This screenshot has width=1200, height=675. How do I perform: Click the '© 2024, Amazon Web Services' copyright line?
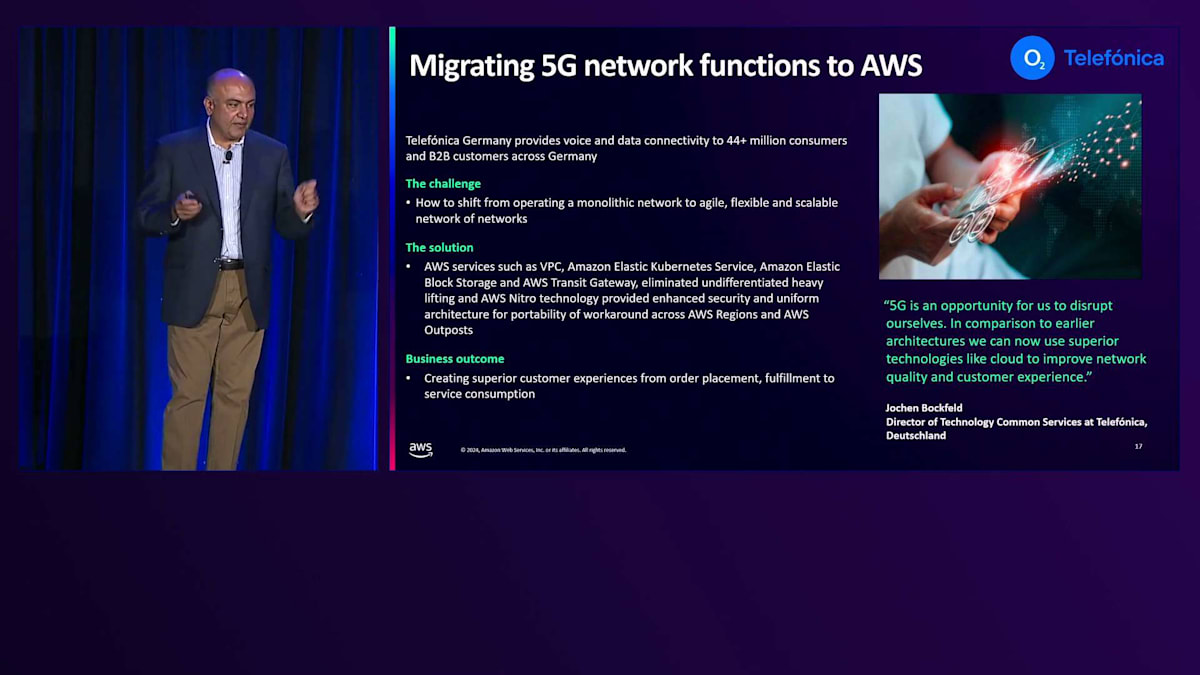tap(543, 450)
